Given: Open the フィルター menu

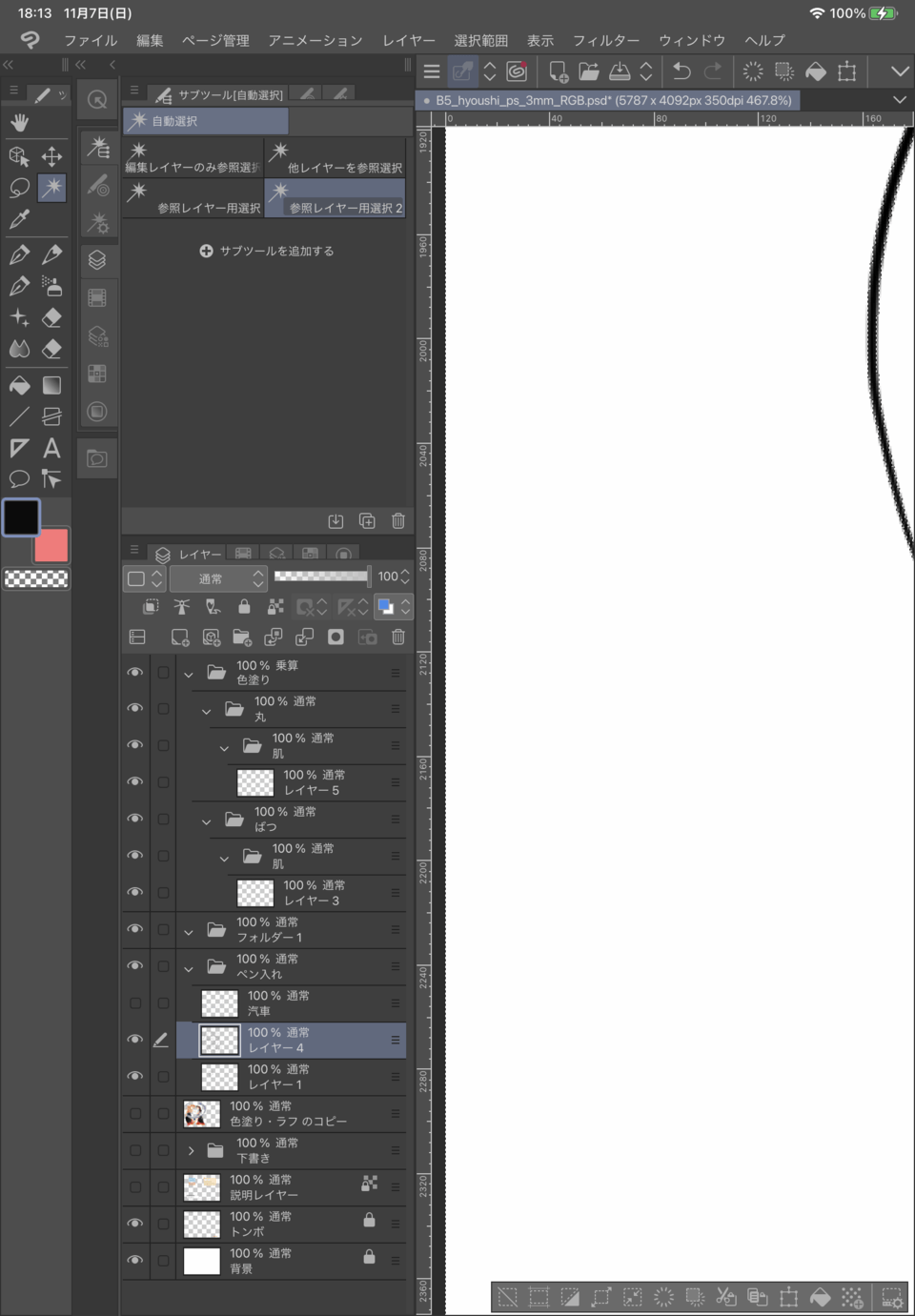Looking at the screenshot, I should [606, 40].
